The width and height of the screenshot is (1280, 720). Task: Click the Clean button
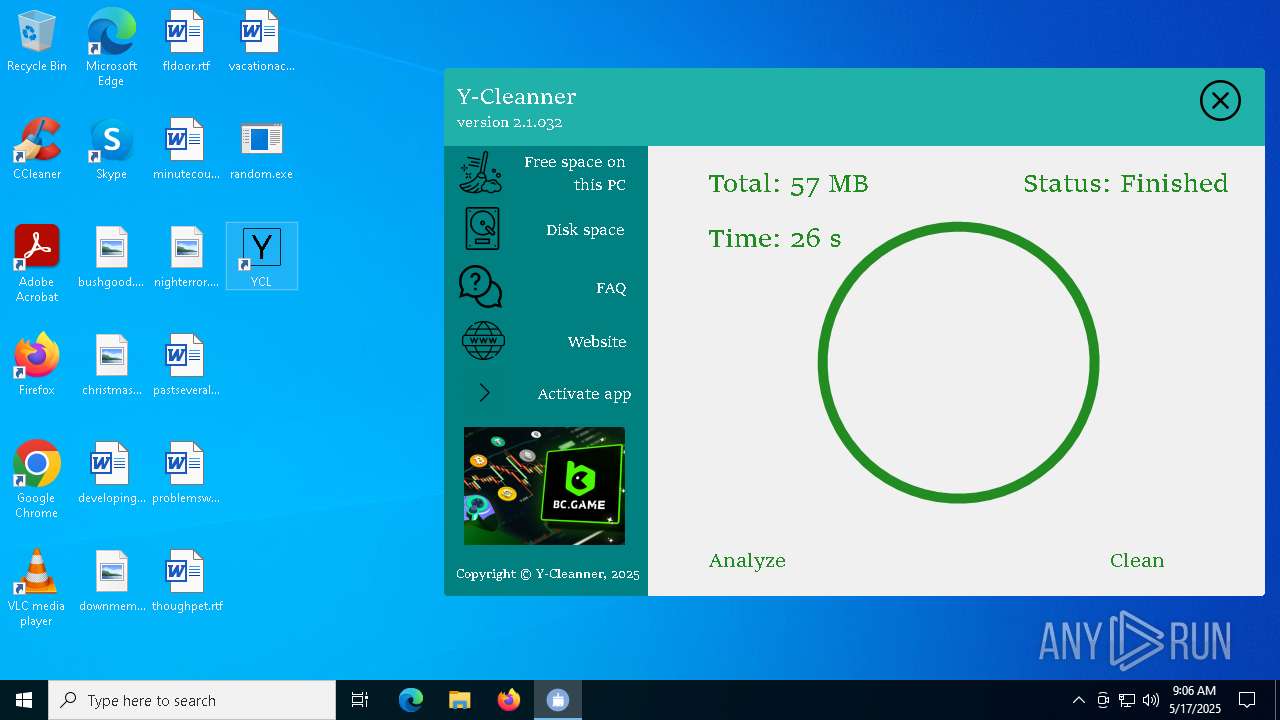pos(1137,561)
